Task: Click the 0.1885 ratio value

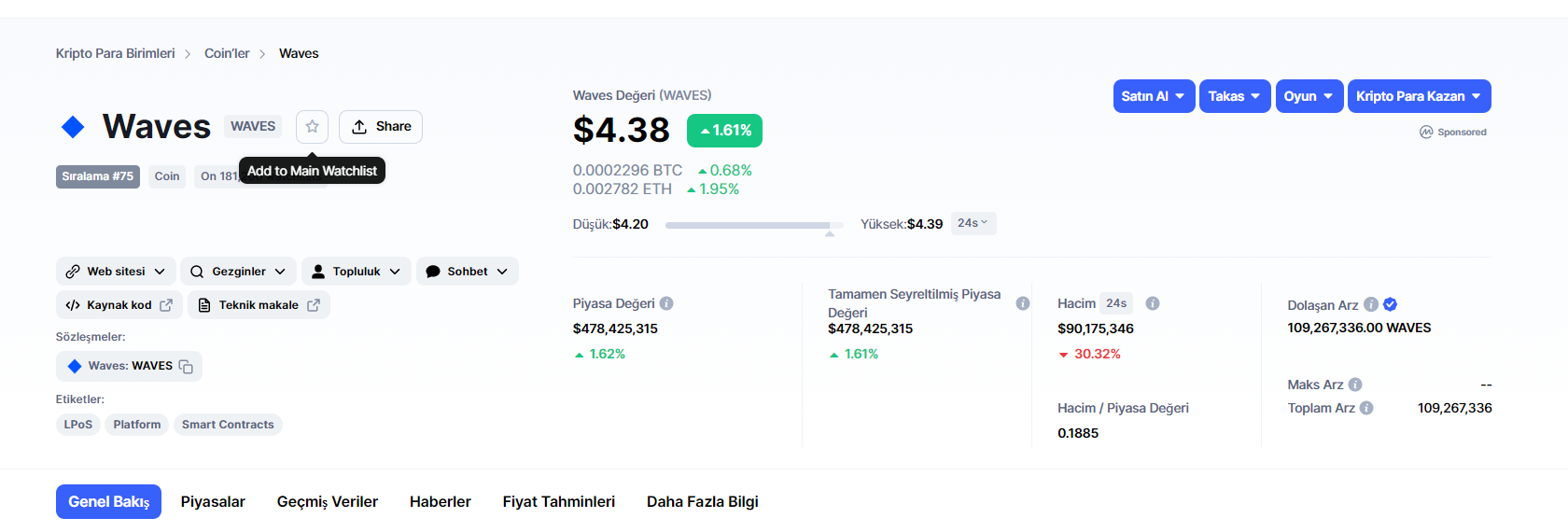Action: point(1078,433)
